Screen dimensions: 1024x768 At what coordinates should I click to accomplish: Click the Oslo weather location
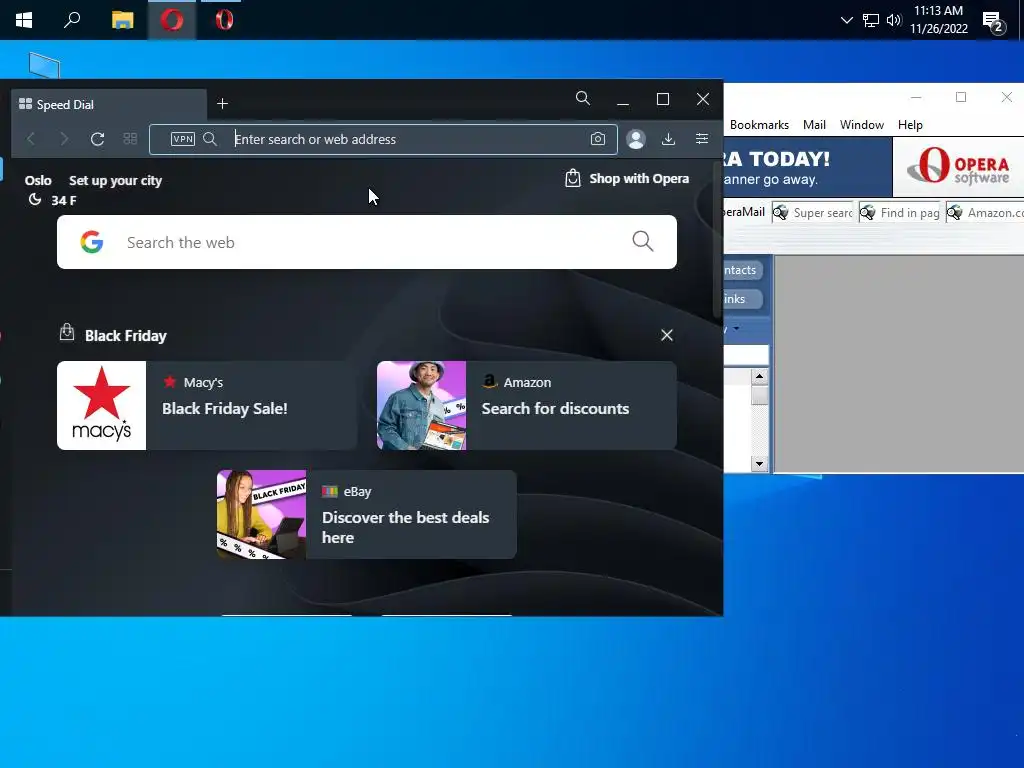coord(38,180)
